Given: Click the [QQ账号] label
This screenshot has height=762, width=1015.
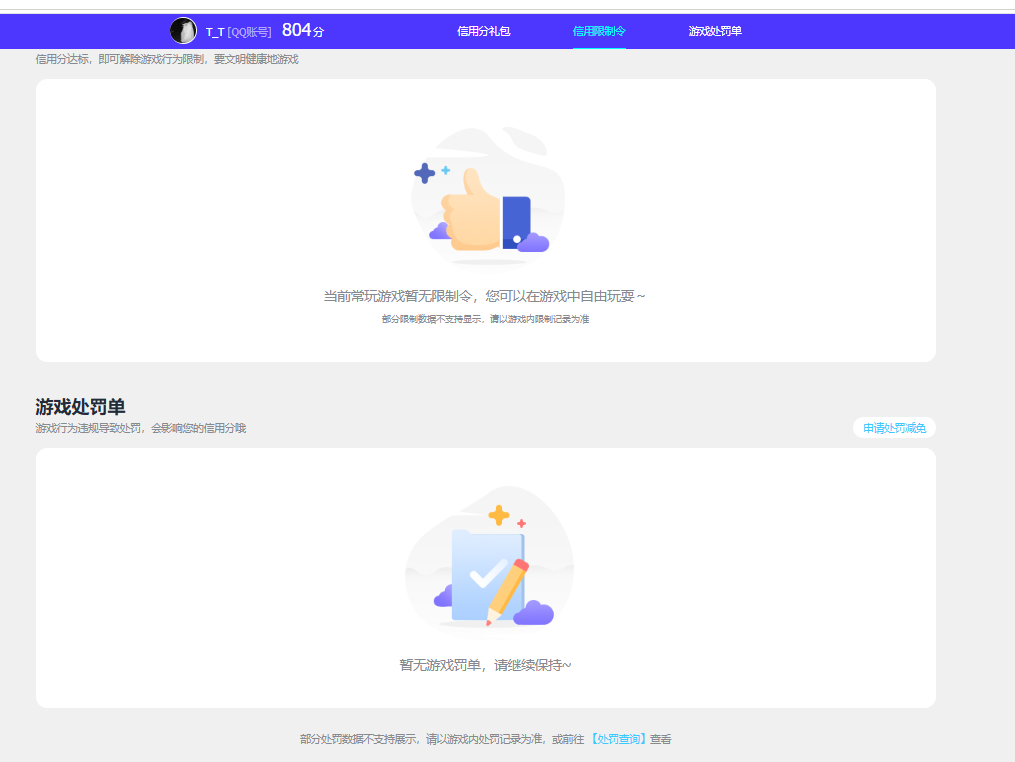Looking at the screenshot, I should click(x=249, y=32).
